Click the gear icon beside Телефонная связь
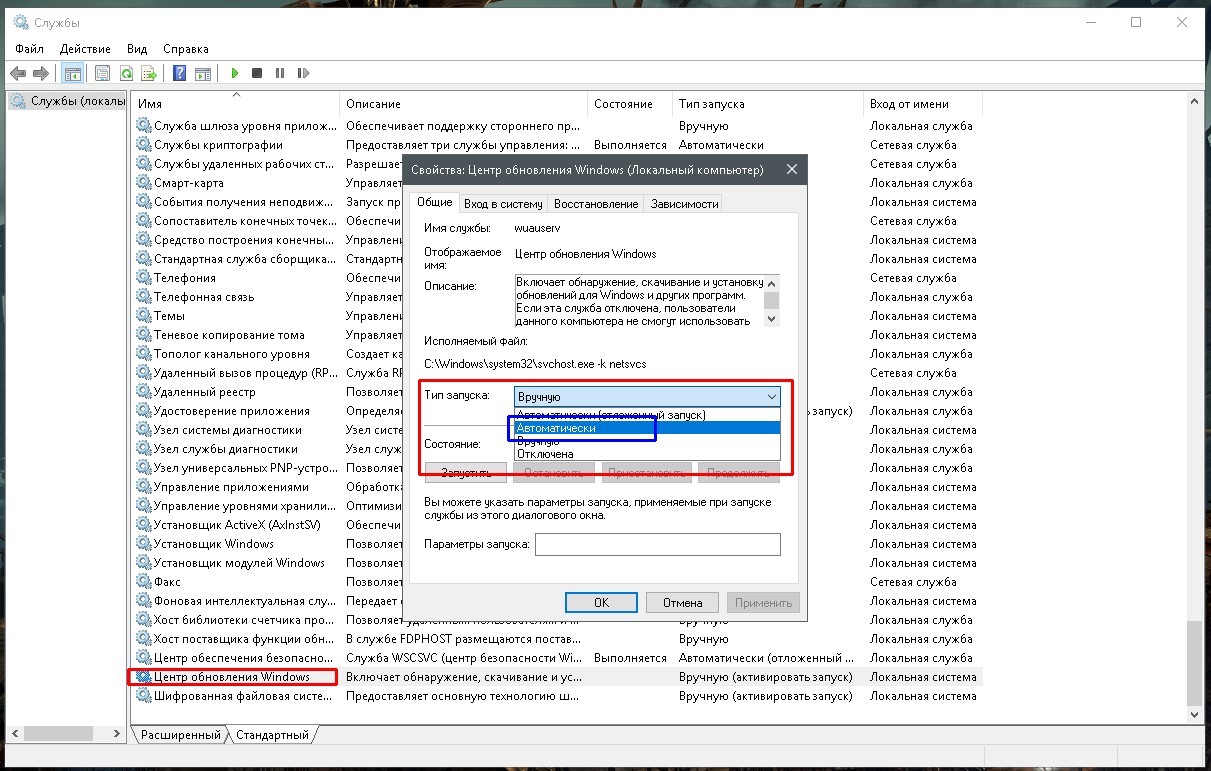 tap(144, 297)
